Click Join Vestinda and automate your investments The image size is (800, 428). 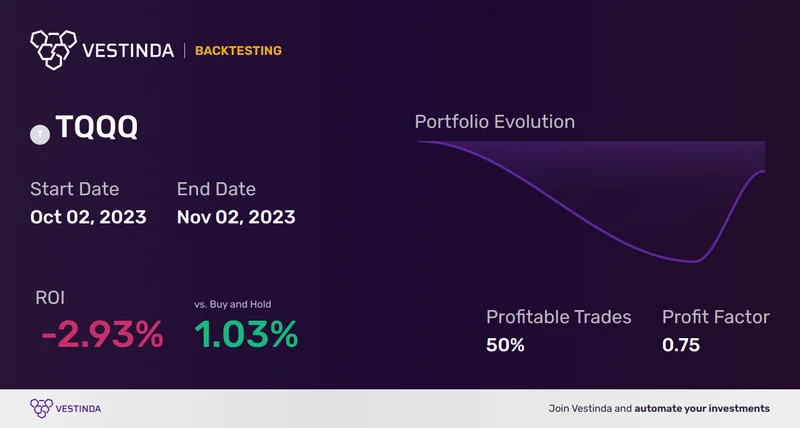pyautogui.click(x=659, y=408)
